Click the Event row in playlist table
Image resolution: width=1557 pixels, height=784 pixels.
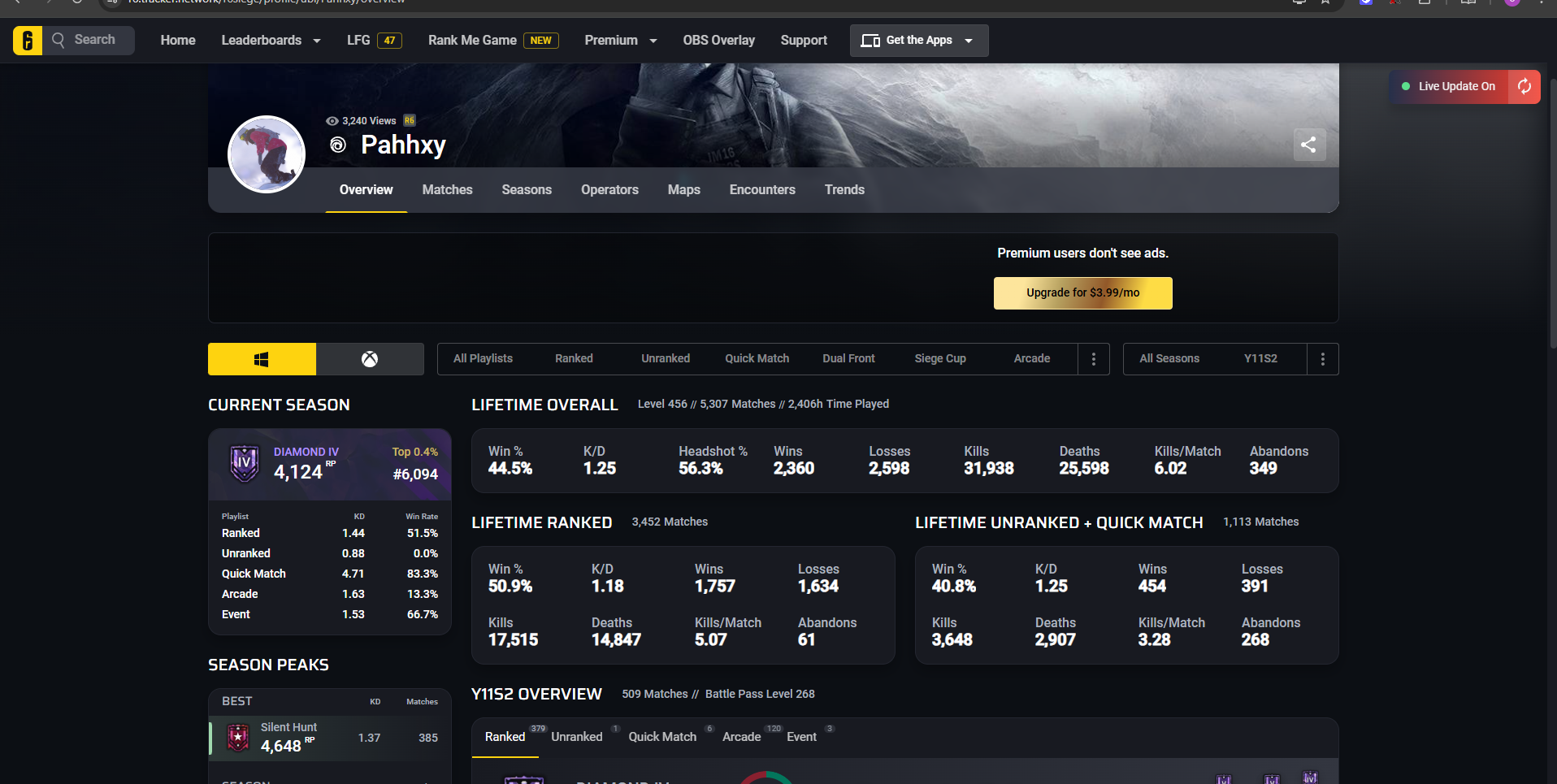(330, 615)
